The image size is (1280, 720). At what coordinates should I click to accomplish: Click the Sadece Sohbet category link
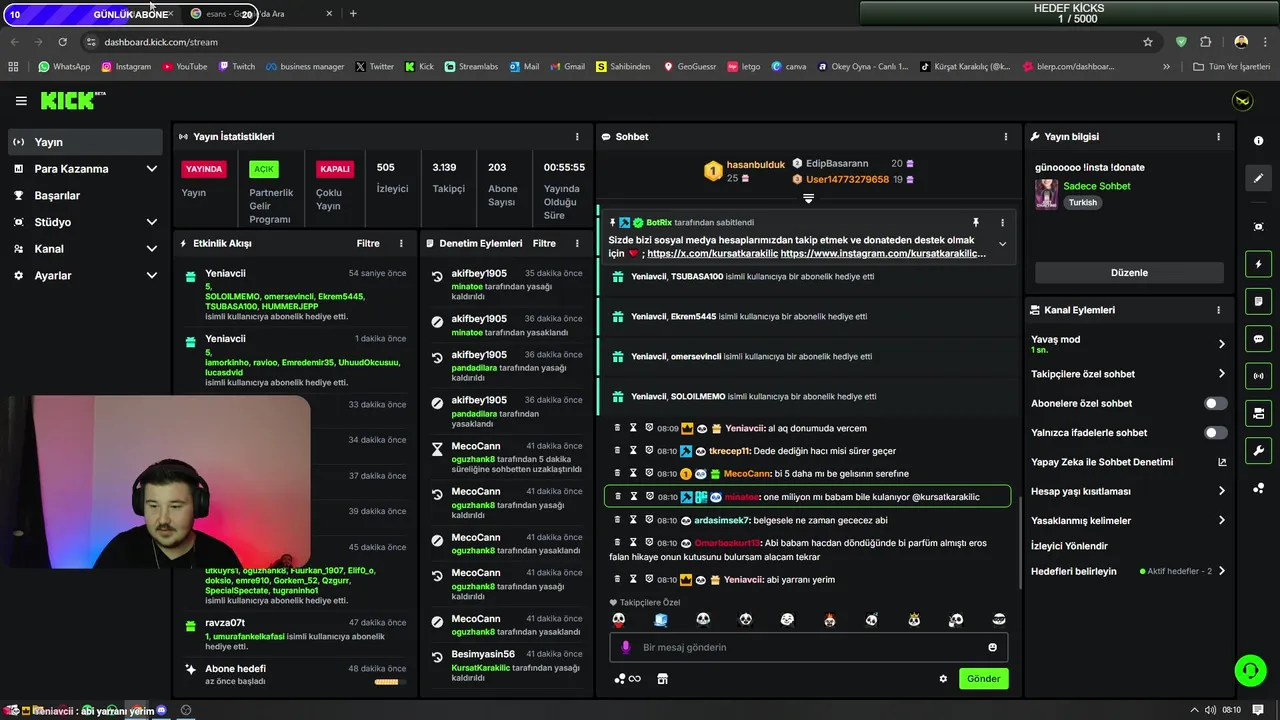tap(1097, 186)
